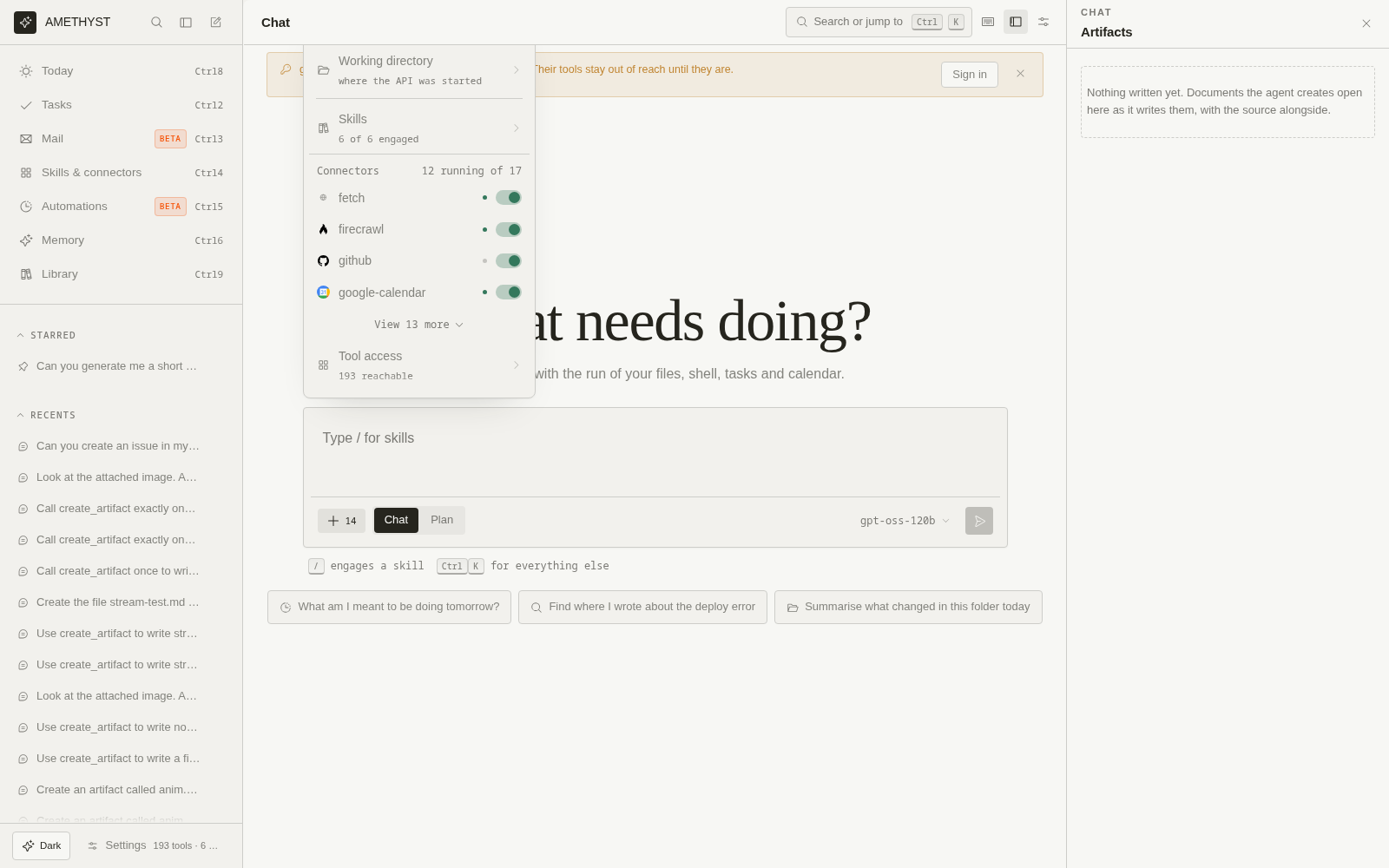This screenshot has height=868, width=1389.
Task: Click the google-calendar icon
Action: 323,293
